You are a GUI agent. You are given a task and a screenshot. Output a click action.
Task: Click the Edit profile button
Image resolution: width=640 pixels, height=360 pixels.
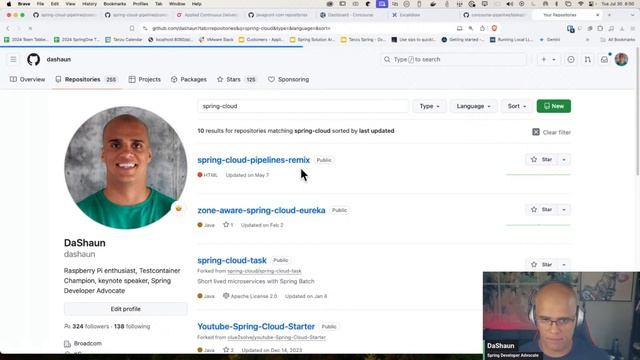(126, 309)
